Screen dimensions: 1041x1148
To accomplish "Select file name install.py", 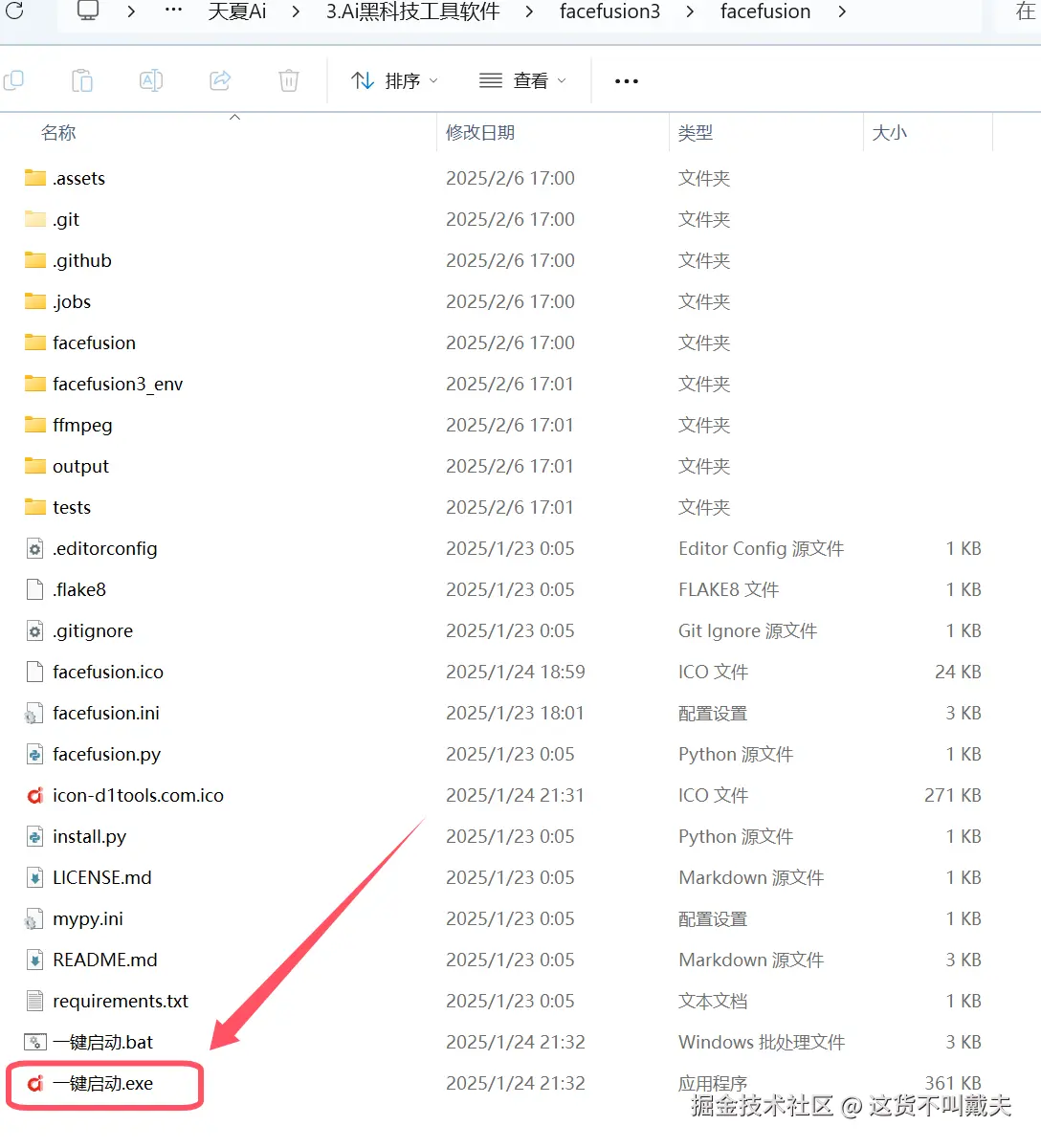I will click(89, 836).
